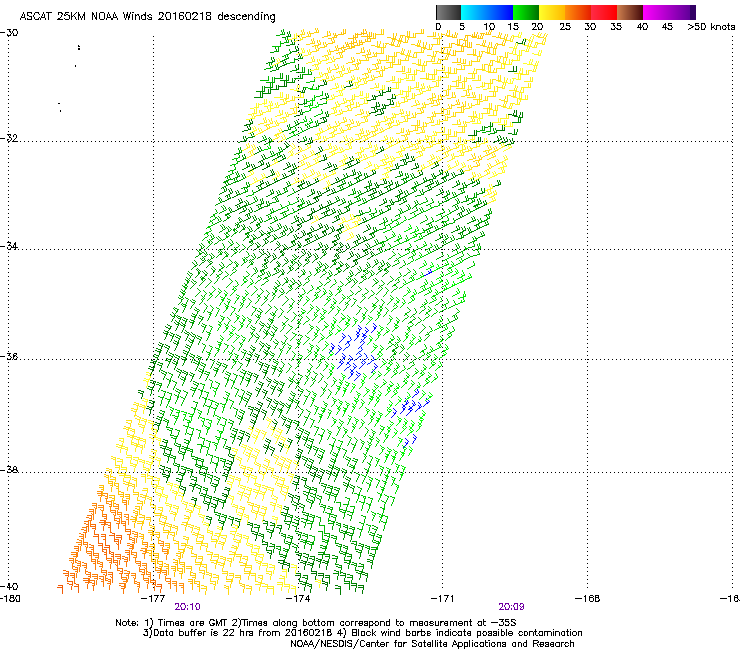740x650 pixels.
Task: Click the '-32' latitude axis label
Action: 9,138
